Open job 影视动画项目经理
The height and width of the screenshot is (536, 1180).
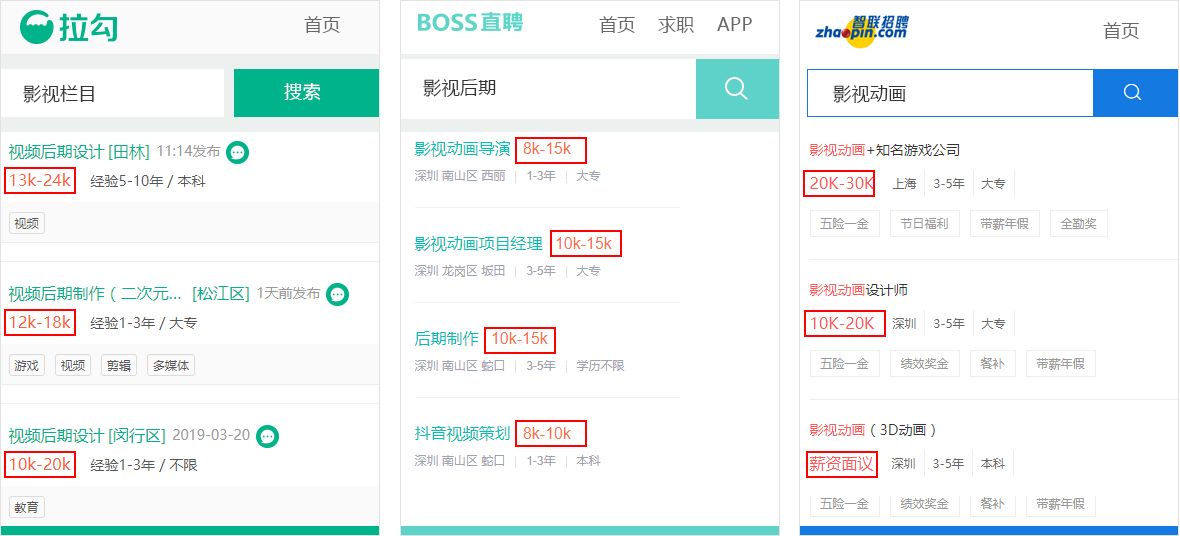479,244
